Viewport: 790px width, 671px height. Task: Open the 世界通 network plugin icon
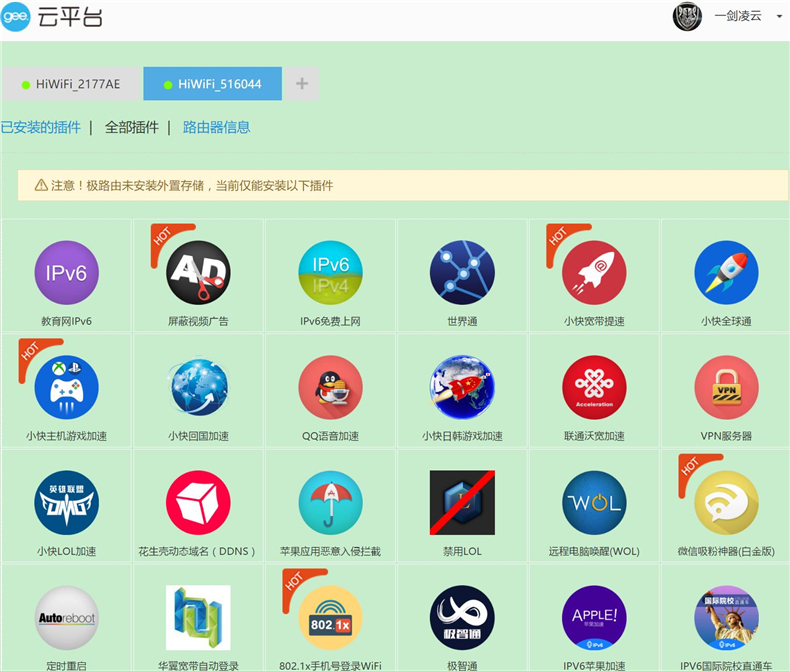[x=462, y=273]
